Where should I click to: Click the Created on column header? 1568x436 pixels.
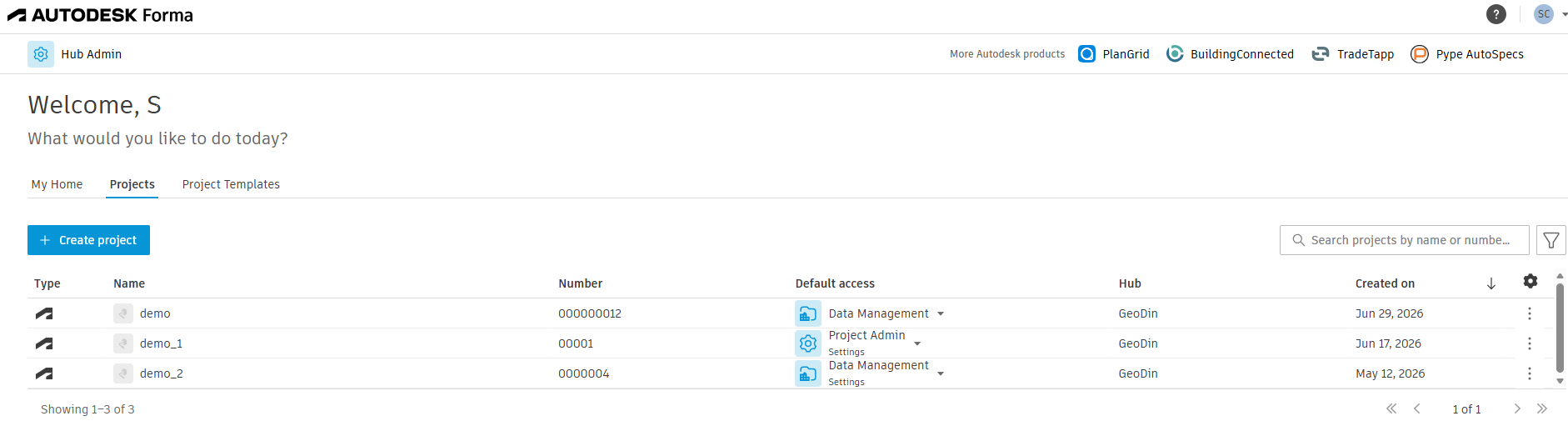(1385, 283)
